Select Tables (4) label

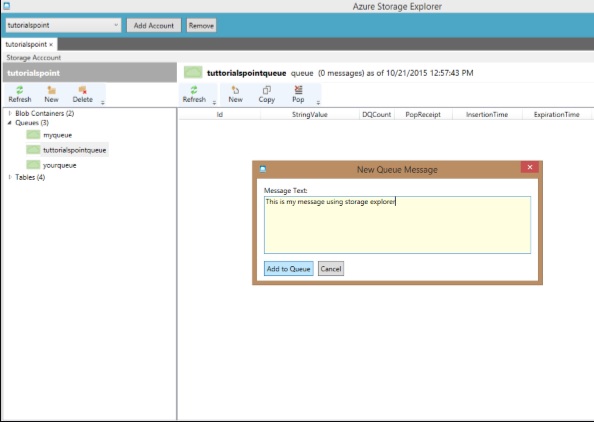(x=30, y=177)
